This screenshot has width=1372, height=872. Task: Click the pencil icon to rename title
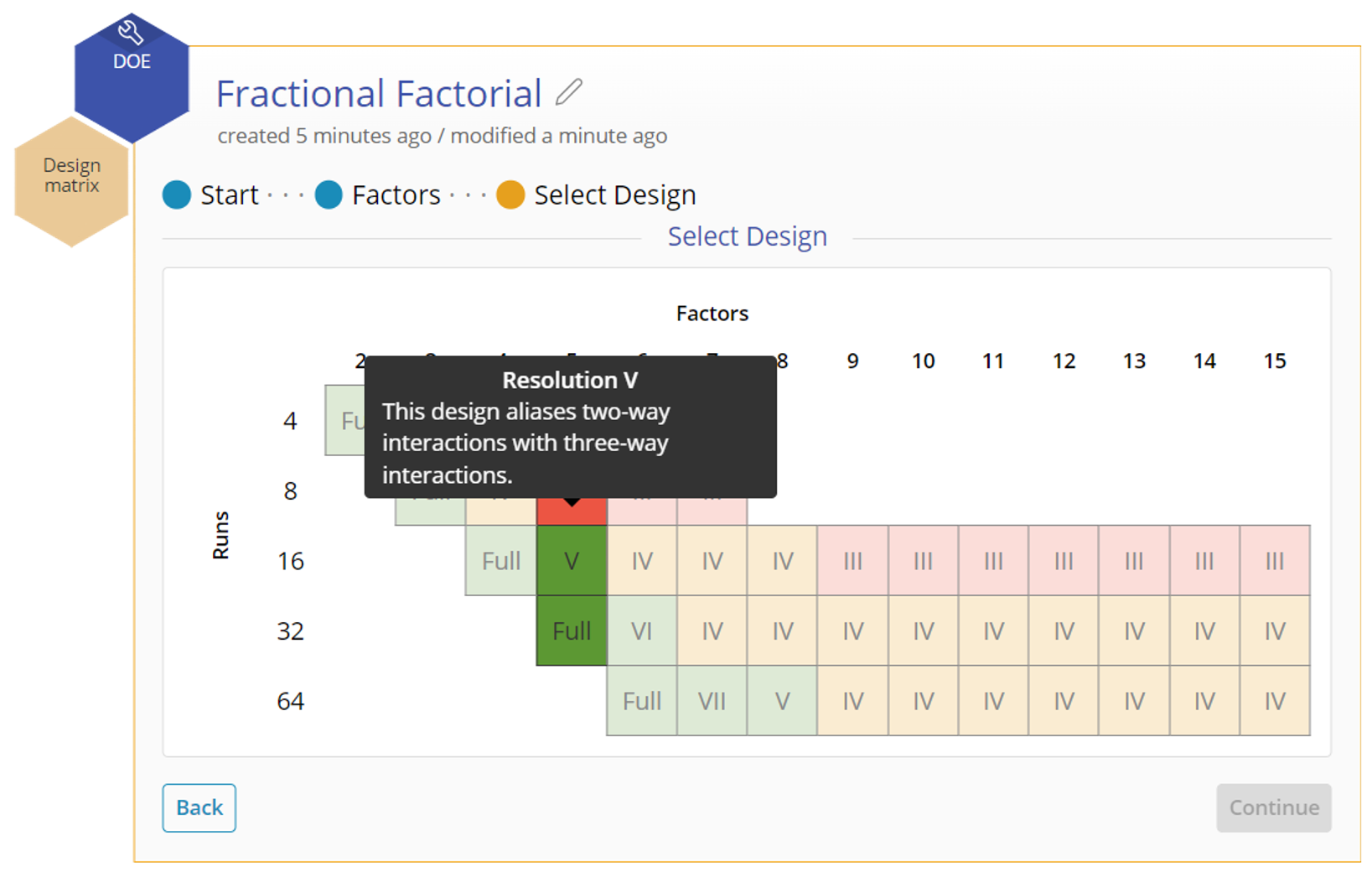569,92
